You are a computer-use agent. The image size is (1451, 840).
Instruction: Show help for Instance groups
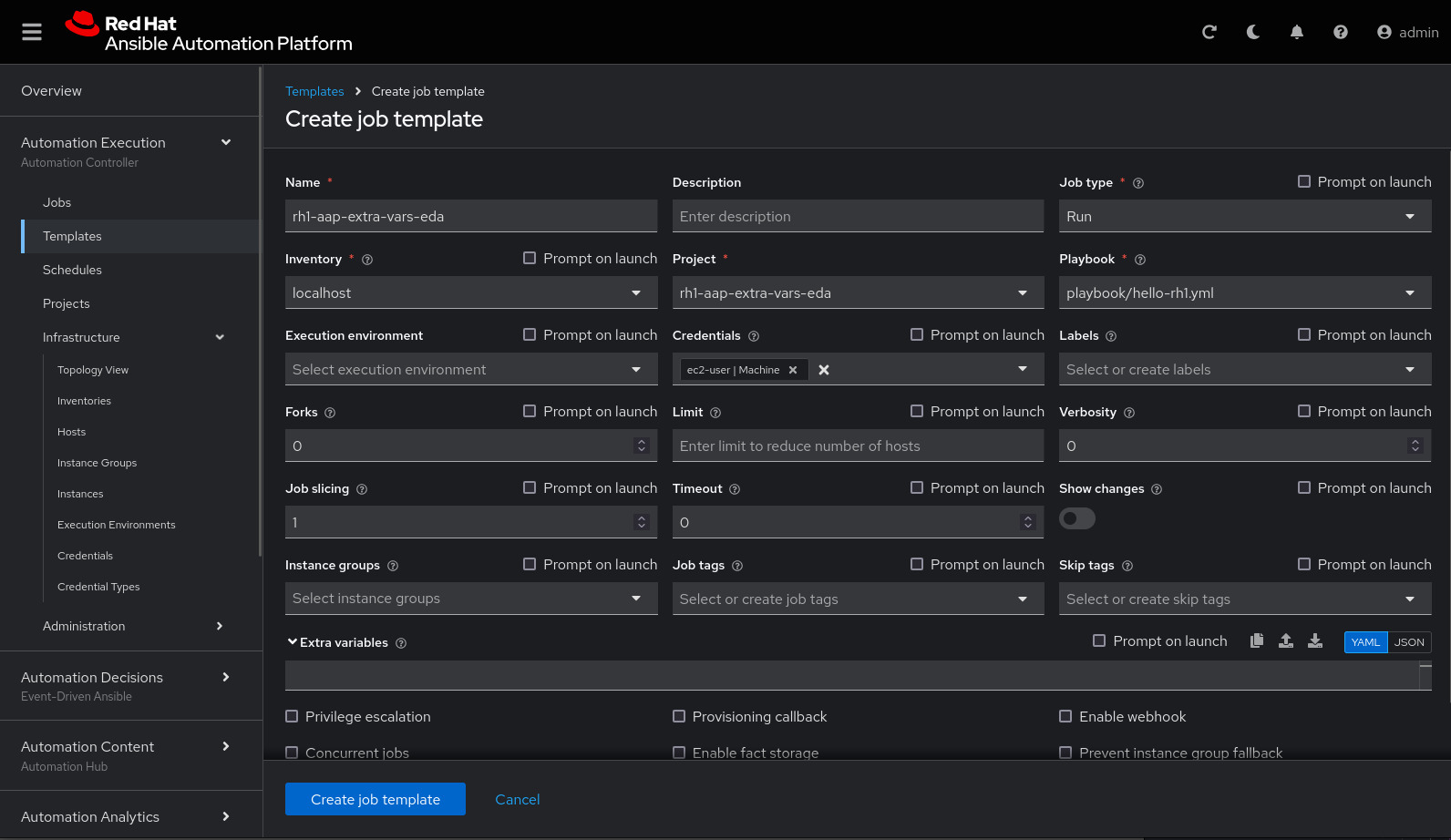393,566
